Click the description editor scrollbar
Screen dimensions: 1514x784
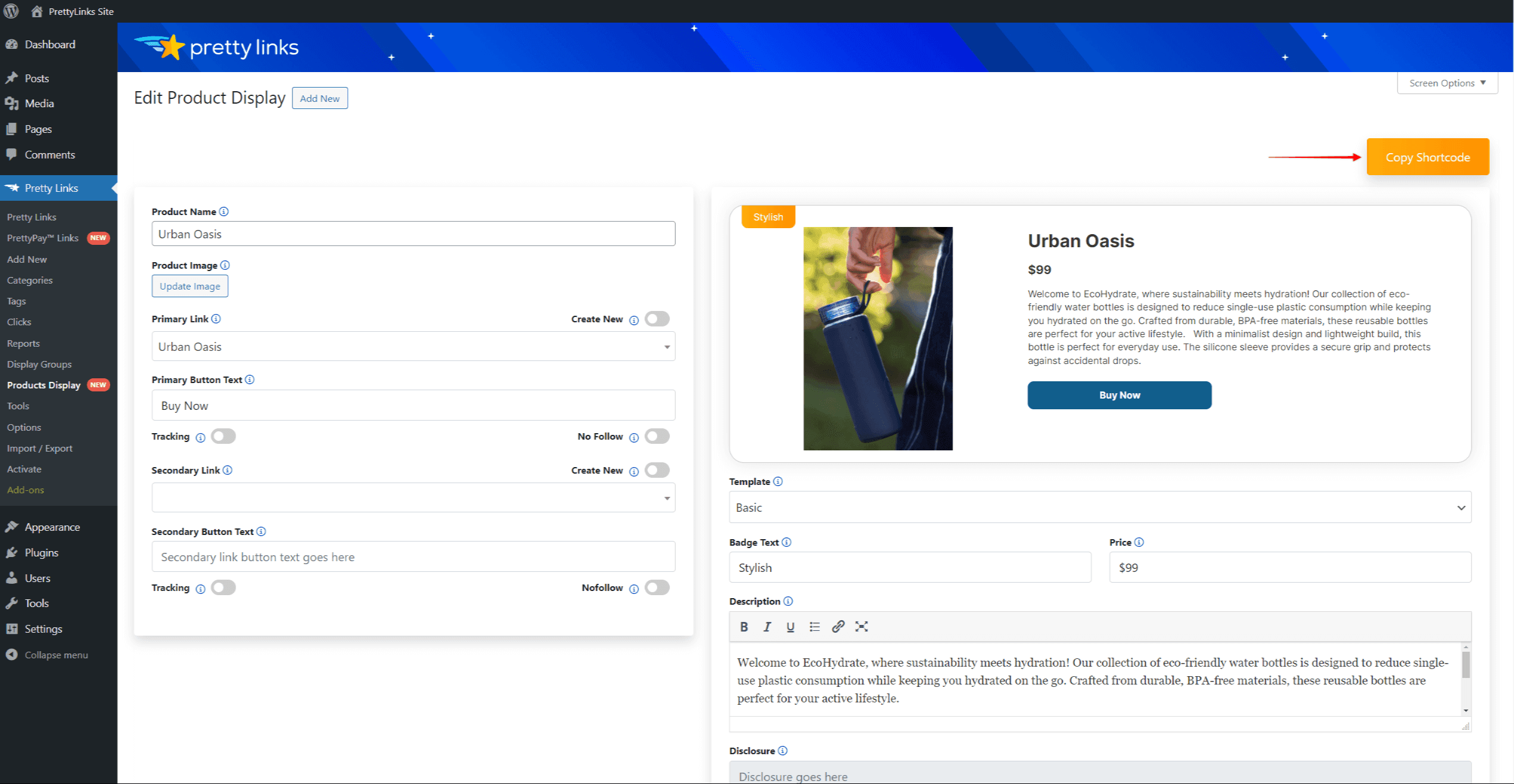pos(1465,665)
